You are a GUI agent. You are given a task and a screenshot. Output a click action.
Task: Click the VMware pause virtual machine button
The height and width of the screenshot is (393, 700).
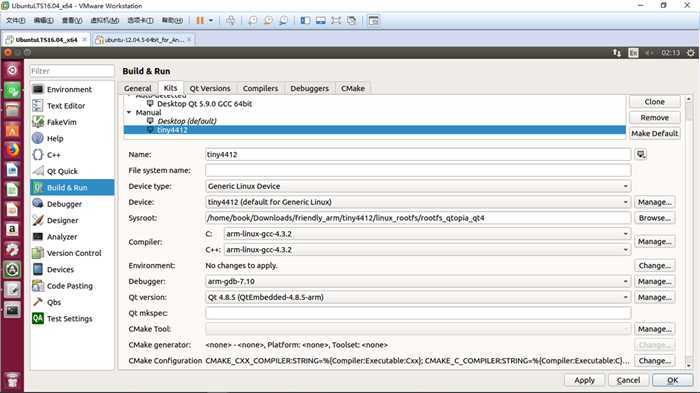200,21
